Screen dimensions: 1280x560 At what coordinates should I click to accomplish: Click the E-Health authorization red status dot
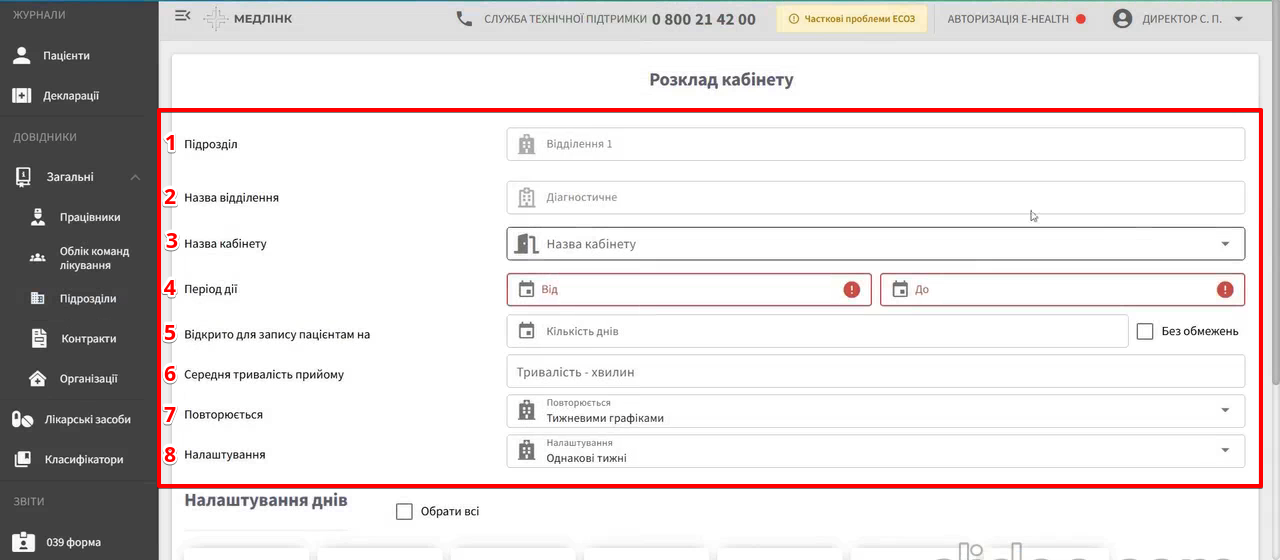click(x=1081, y=19)
